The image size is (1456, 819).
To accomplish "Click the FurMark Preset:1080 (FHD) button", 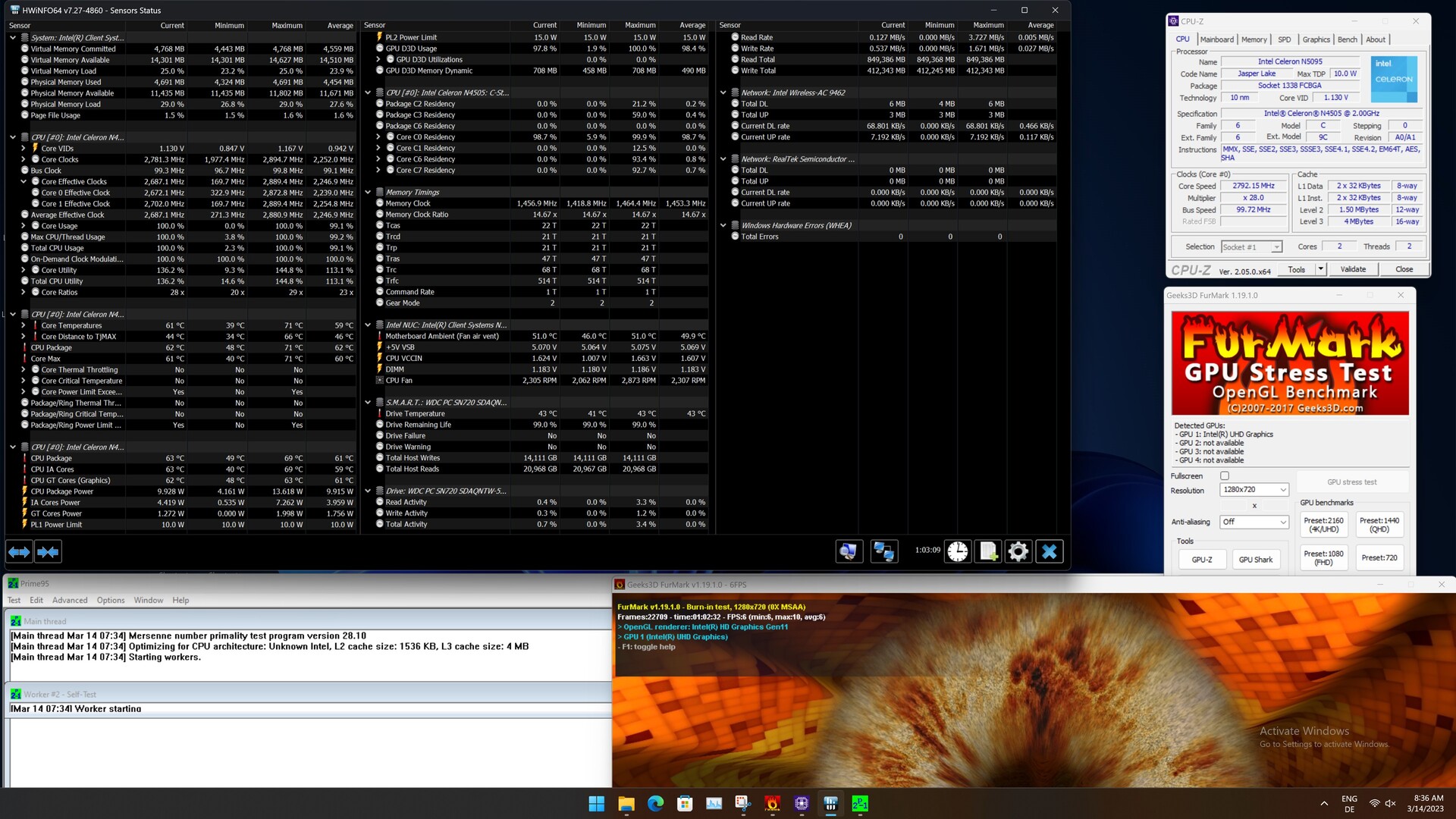I will point(1323,558).
